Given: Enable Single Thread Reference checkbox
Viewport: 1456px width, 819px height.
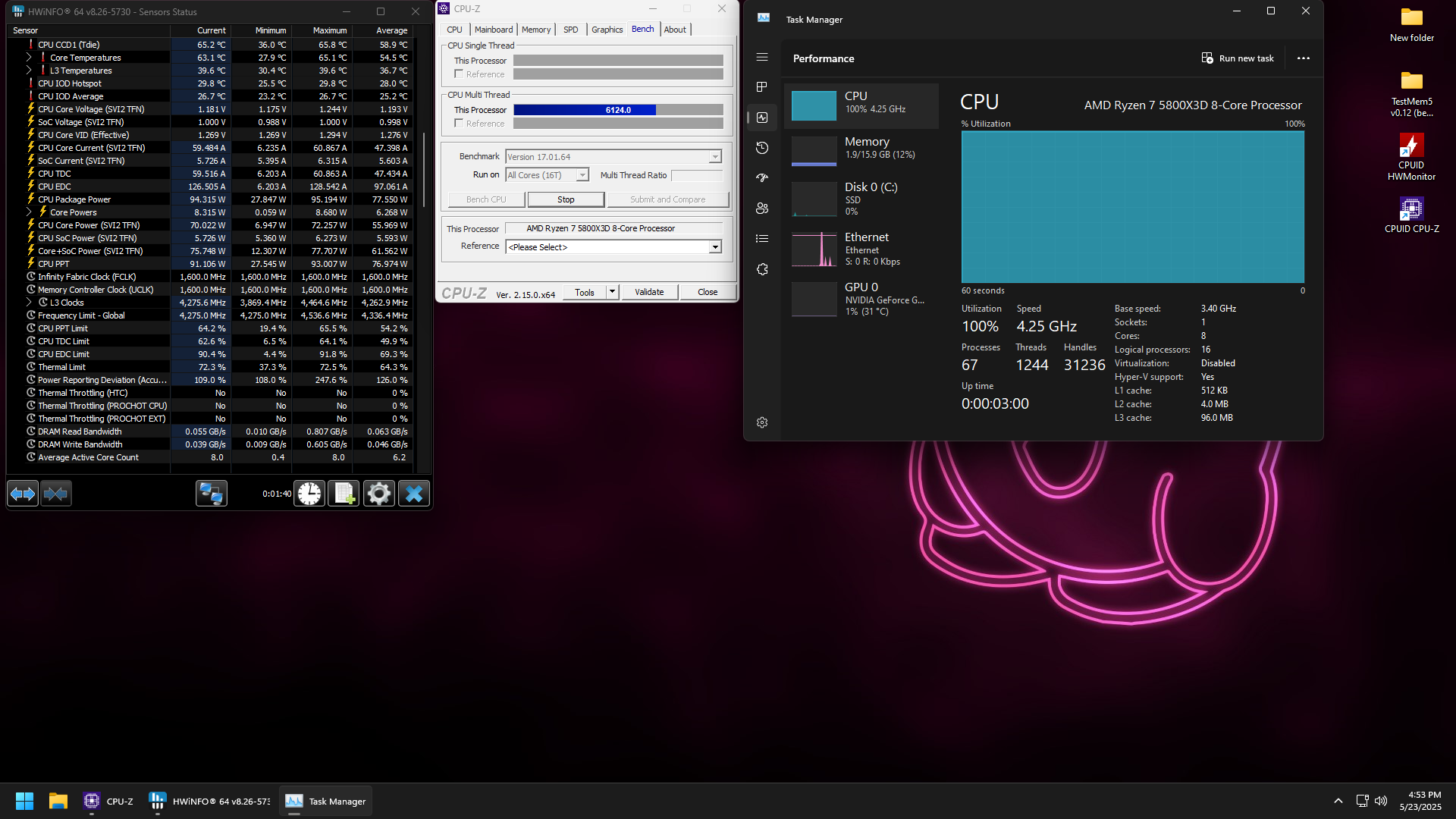Looking at the screenshot, I should (459, 74).
